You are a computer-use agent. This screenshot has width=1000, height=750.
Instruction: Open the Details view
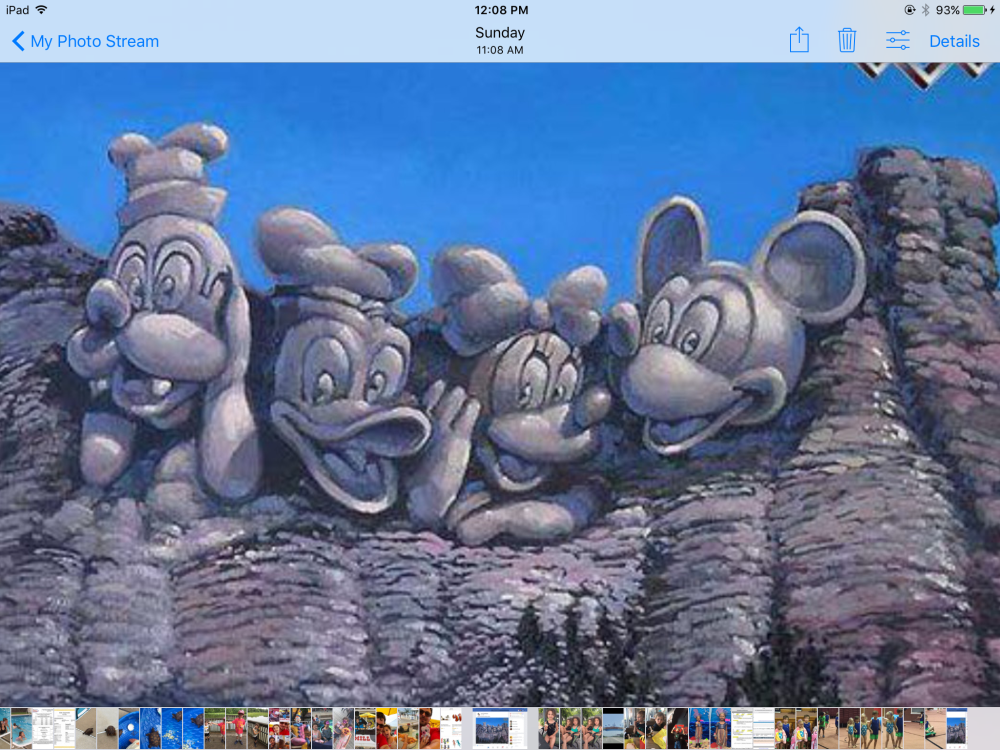tap(954, 41)
